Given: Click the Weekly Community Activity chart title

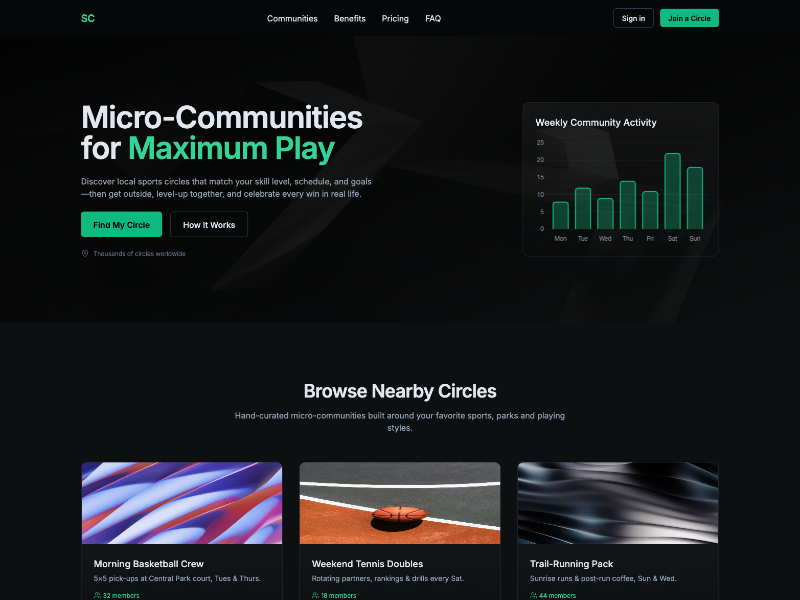Looking at the screenshot, I should [595, 122].
